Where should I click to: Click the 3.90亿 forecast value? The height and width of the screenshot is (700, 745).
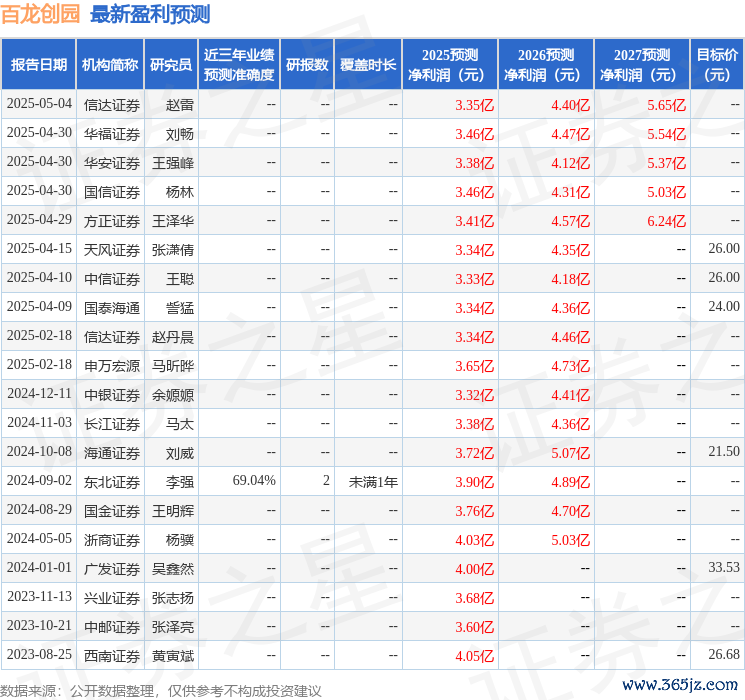click(474, 482)
